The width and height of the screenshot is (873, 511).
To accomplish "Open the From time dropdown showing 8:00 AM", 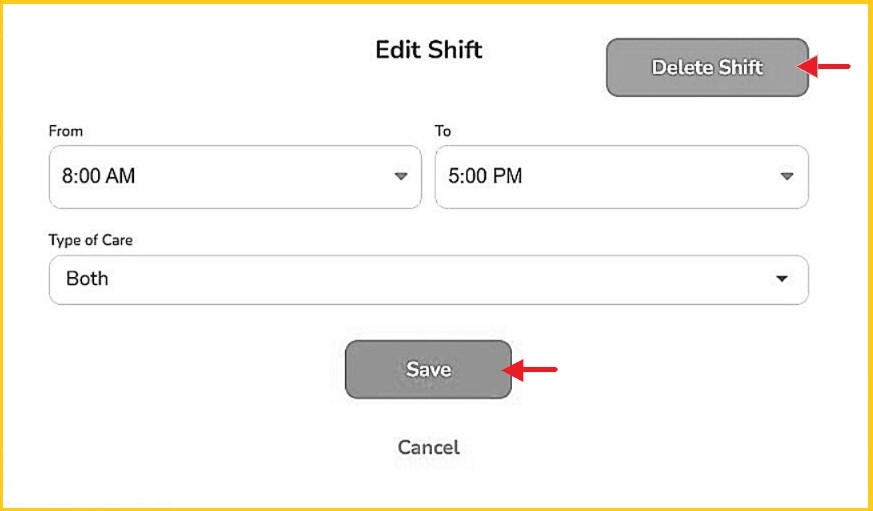I will [x=235, y=177].
